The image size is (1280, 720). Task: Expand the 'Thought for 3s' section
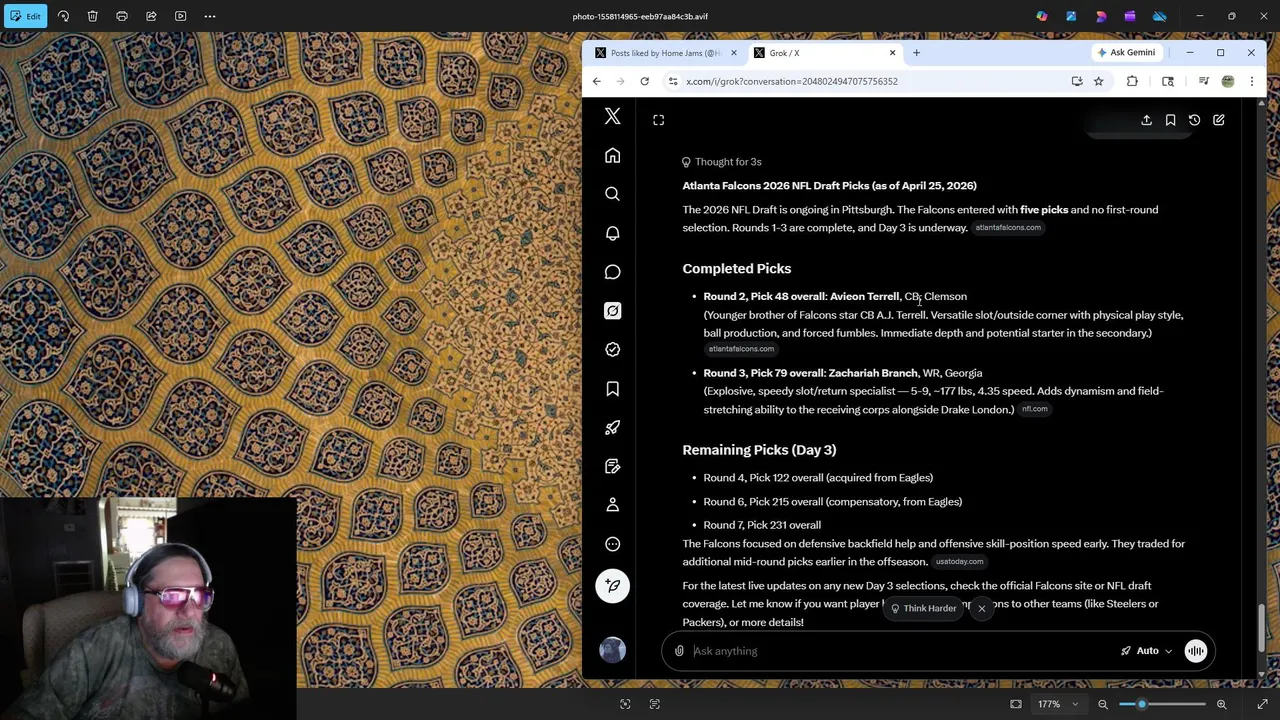pyautogui.click(x=722, y=162)
